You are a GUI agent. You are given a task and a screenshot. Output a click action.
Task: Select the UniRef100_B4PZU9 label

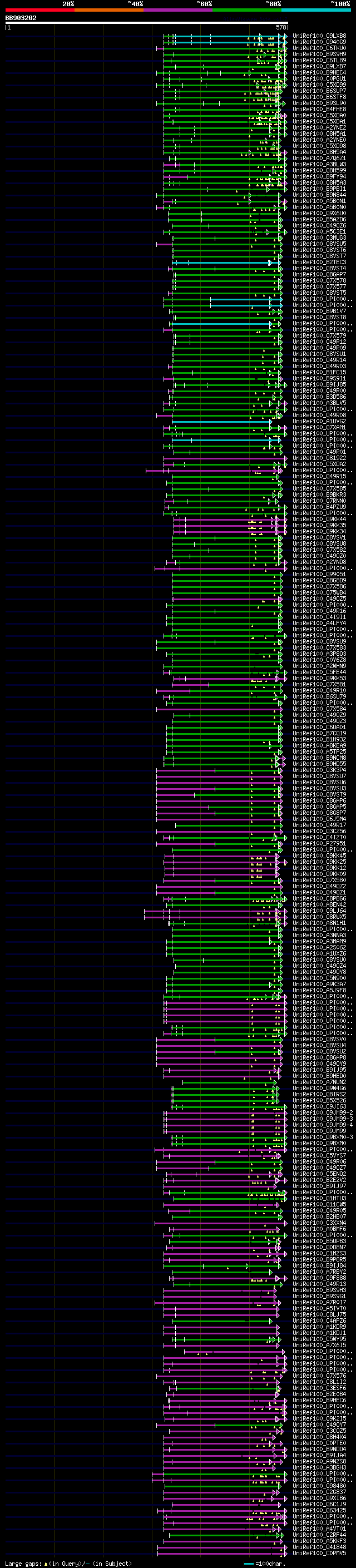point(319,507)
